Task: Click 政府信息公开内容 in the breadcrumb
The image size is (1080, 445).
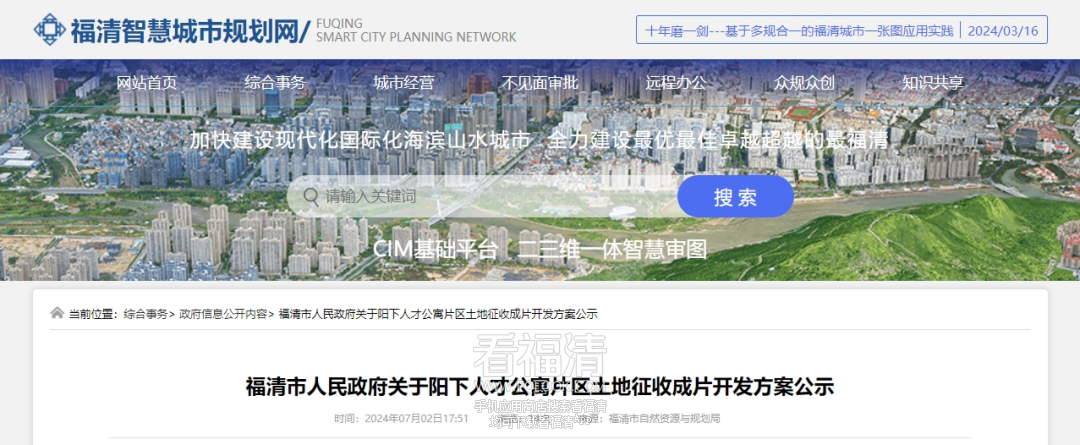Action: click(223, 314)
